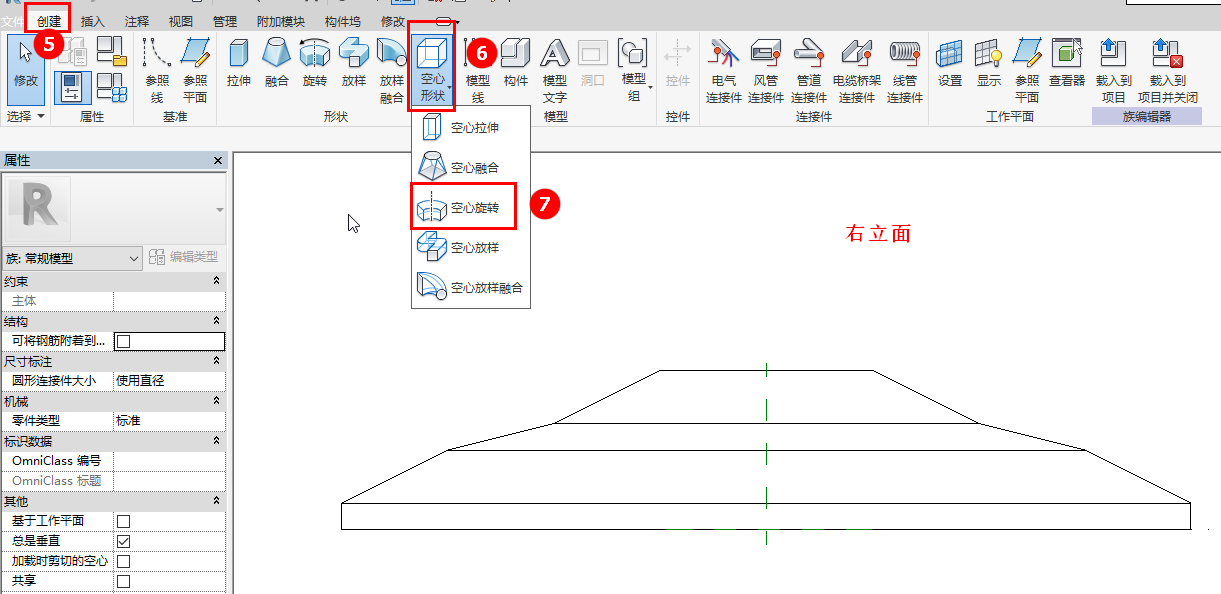Collapse the 标识数据 properties section
Image resolution: width=1221 pixels, height=594 pixels.
[x=217, y=441]
